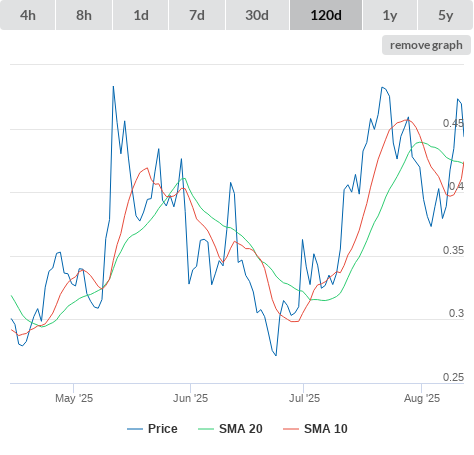Click the Jun '25 axis label

click(190, 398)
